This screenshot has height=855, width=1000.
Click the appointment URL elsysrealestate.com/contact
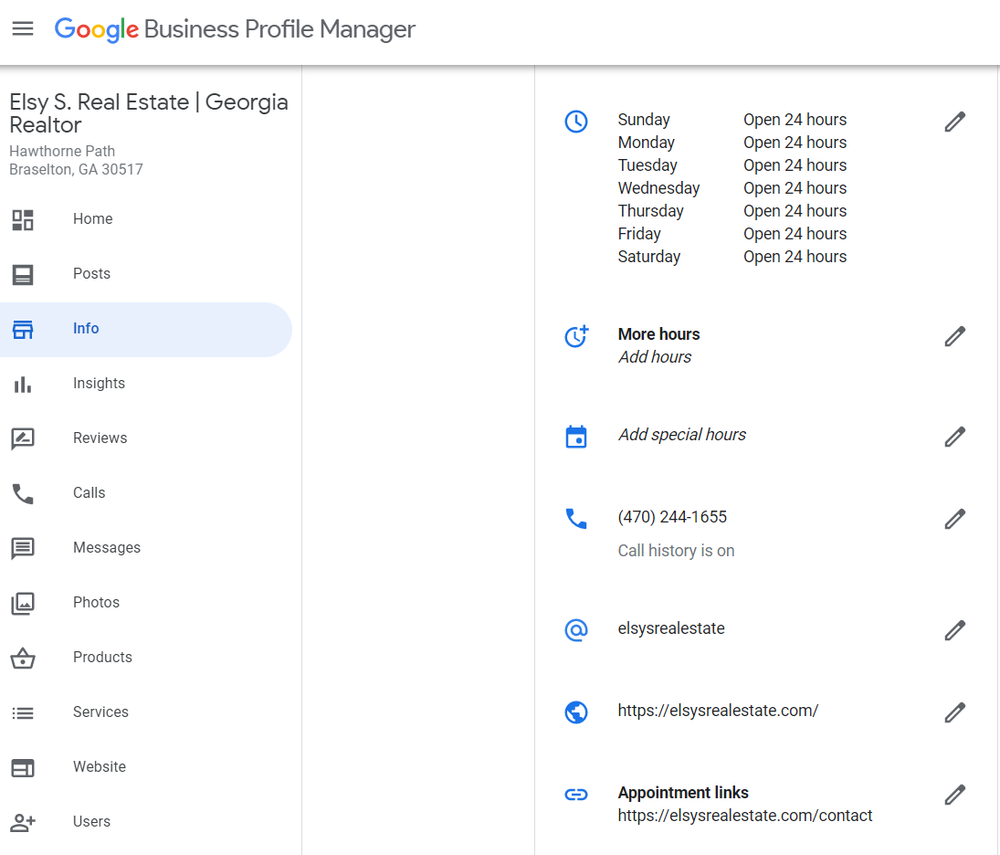pos(745,816)
